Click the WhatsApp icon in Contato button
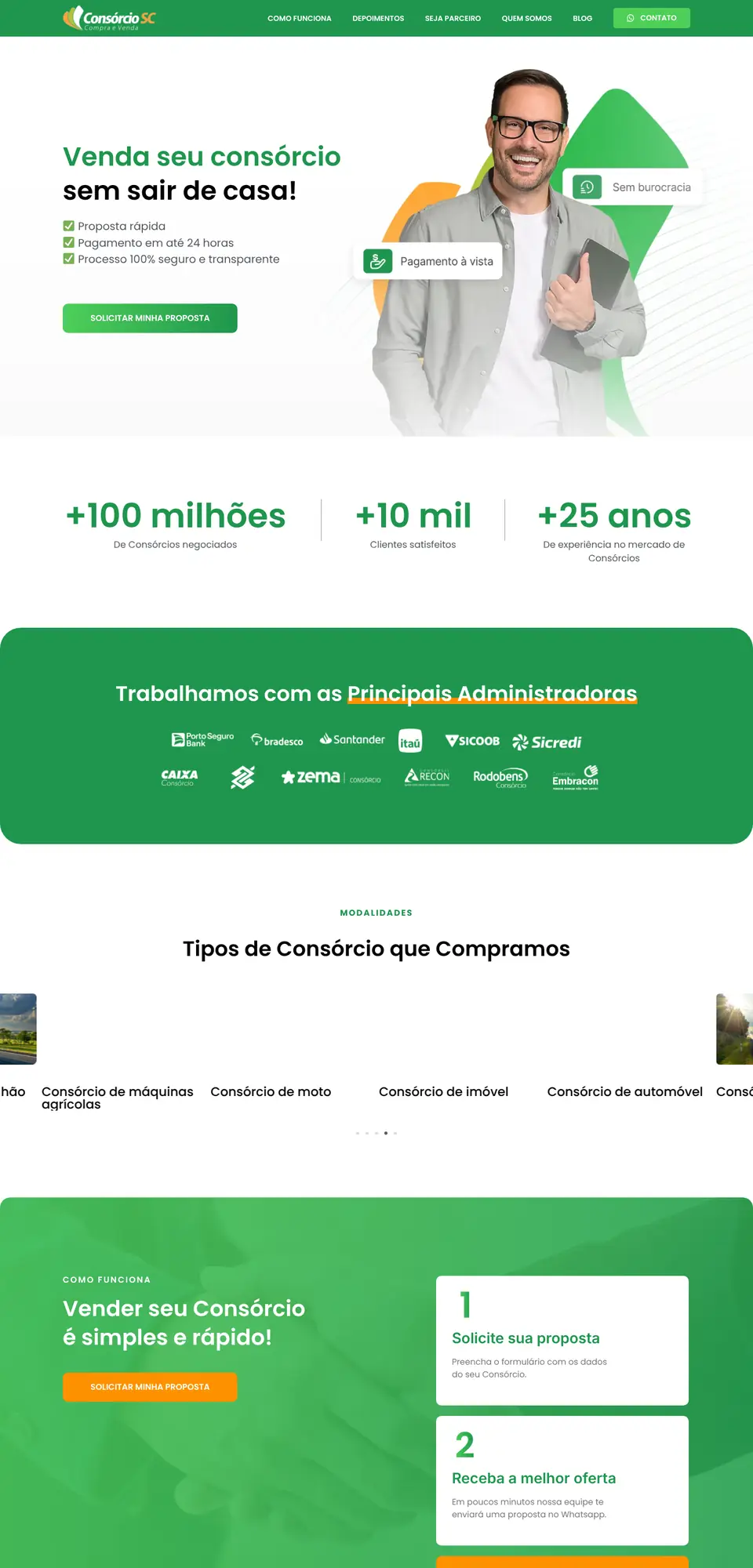The image size is (753, 1568). coord(631,18)
